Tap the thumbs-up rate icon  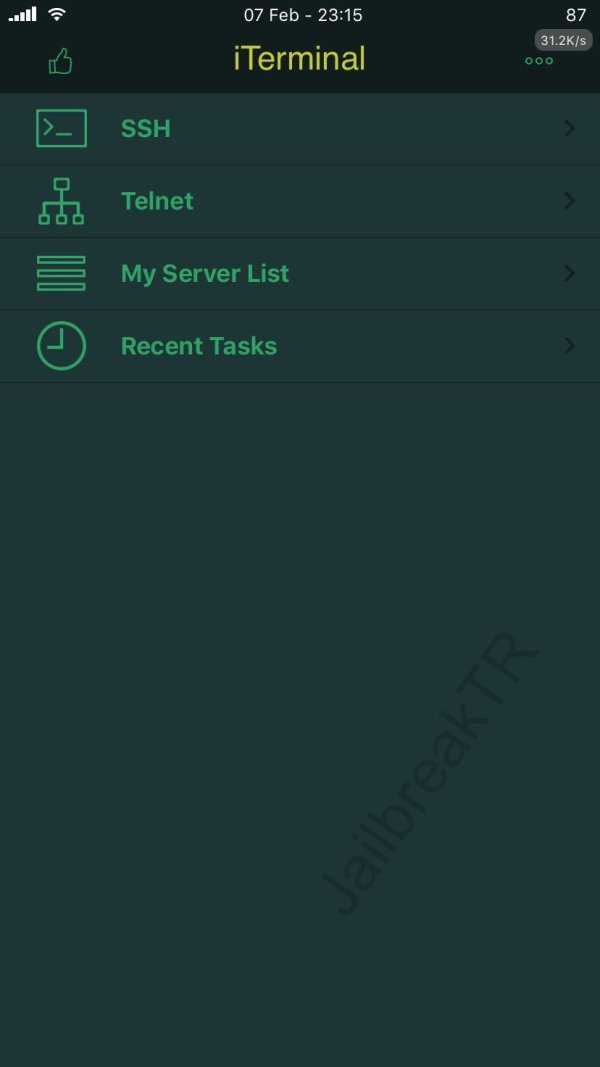coord(61,61)
